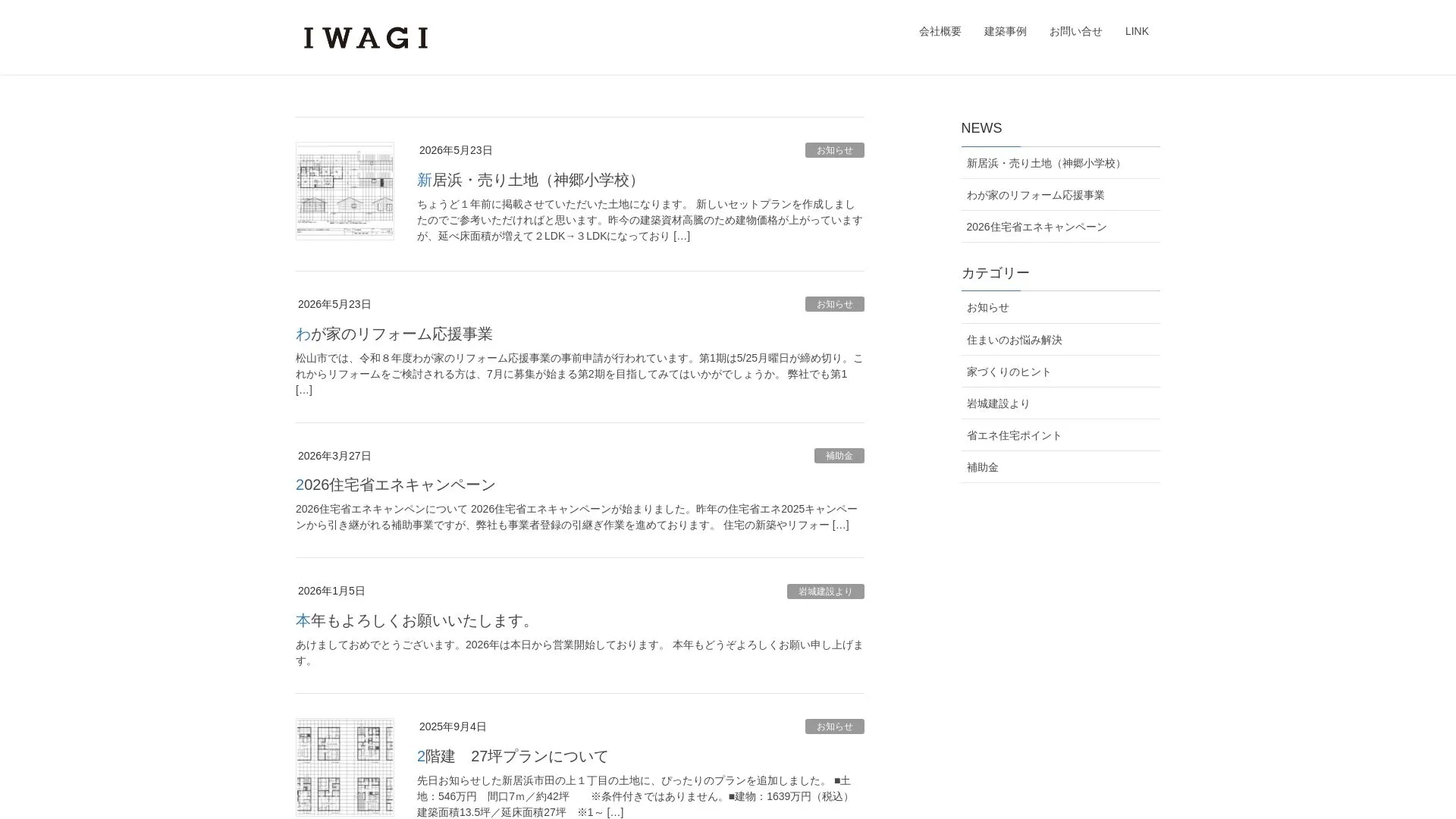
Task: Open post title 2026住宅省エネキャンペーン
Action: point(396,485)
